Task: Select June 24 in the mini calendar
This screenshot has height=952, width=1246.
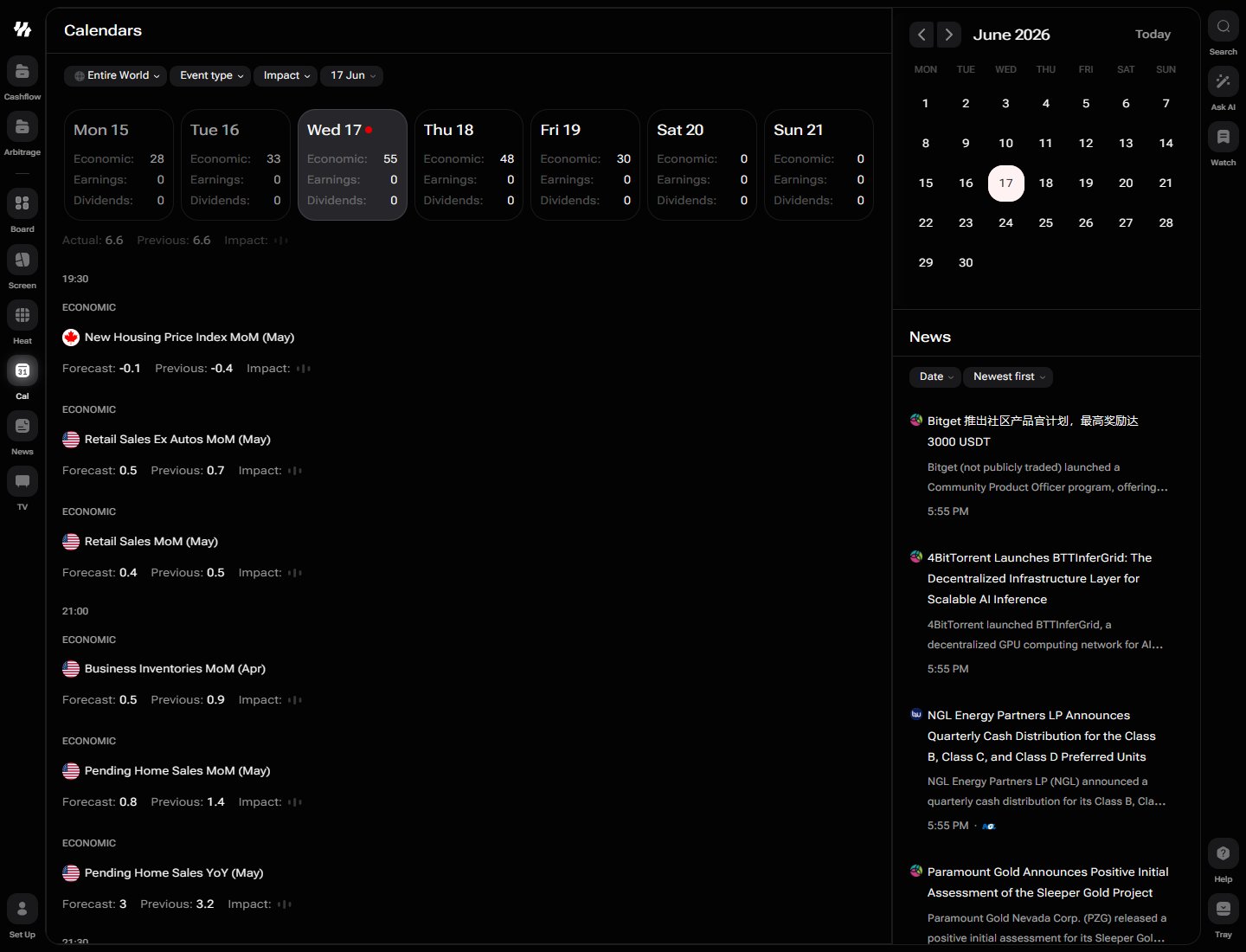Action: [1005, 223]
